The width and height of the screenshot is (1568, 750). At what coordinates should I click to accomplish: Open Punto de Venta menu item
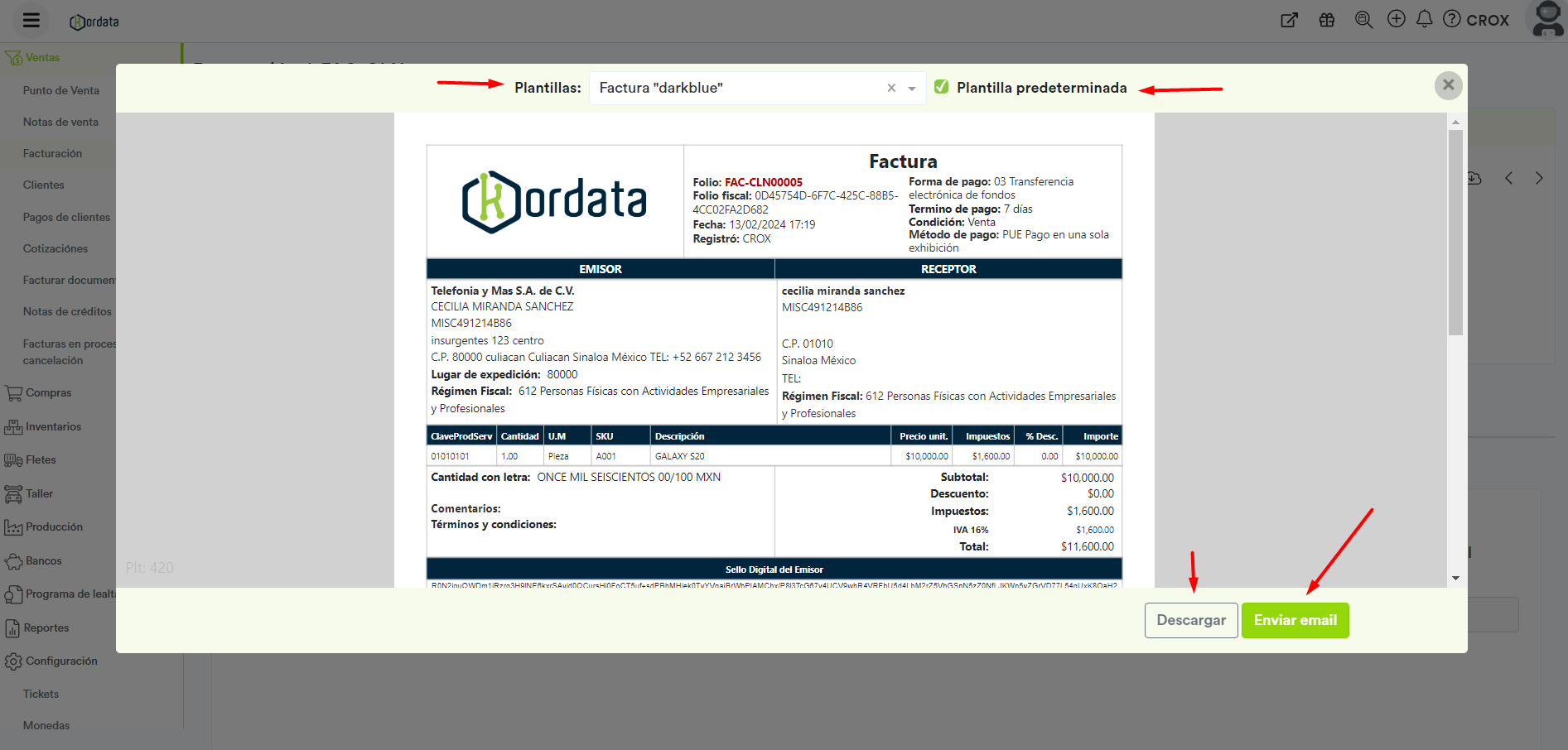[x=61, y=90]
